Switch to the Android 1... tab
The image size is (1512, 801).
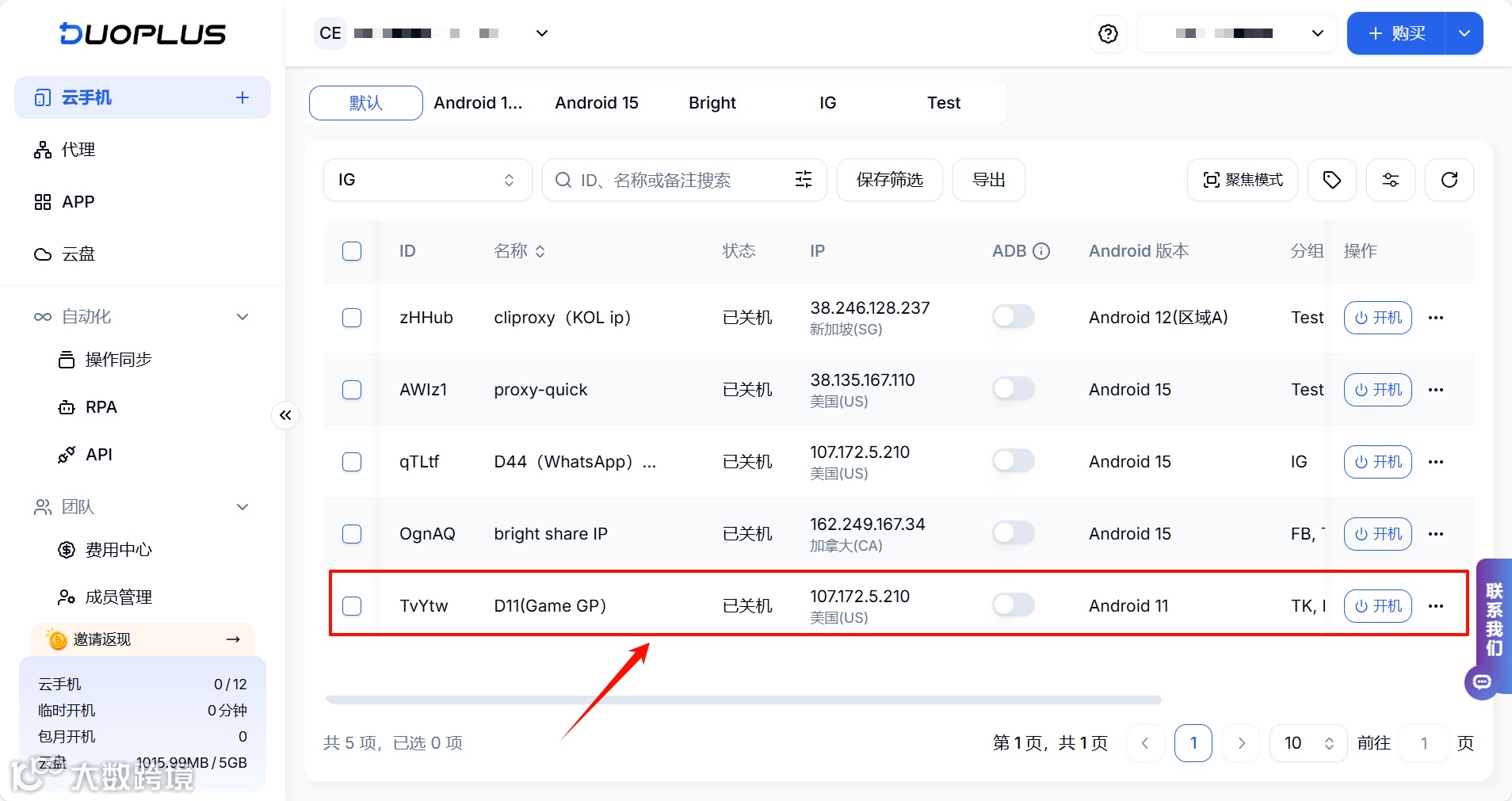[x=478, y=103]
